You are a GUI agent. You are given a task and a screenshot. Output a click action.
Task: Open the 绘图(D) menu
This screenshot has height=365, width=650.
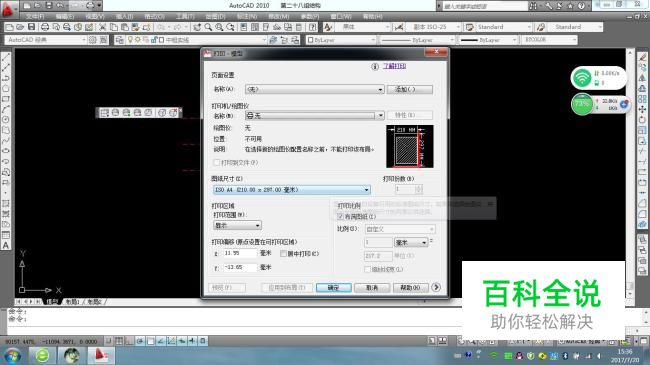pos(215,16)
